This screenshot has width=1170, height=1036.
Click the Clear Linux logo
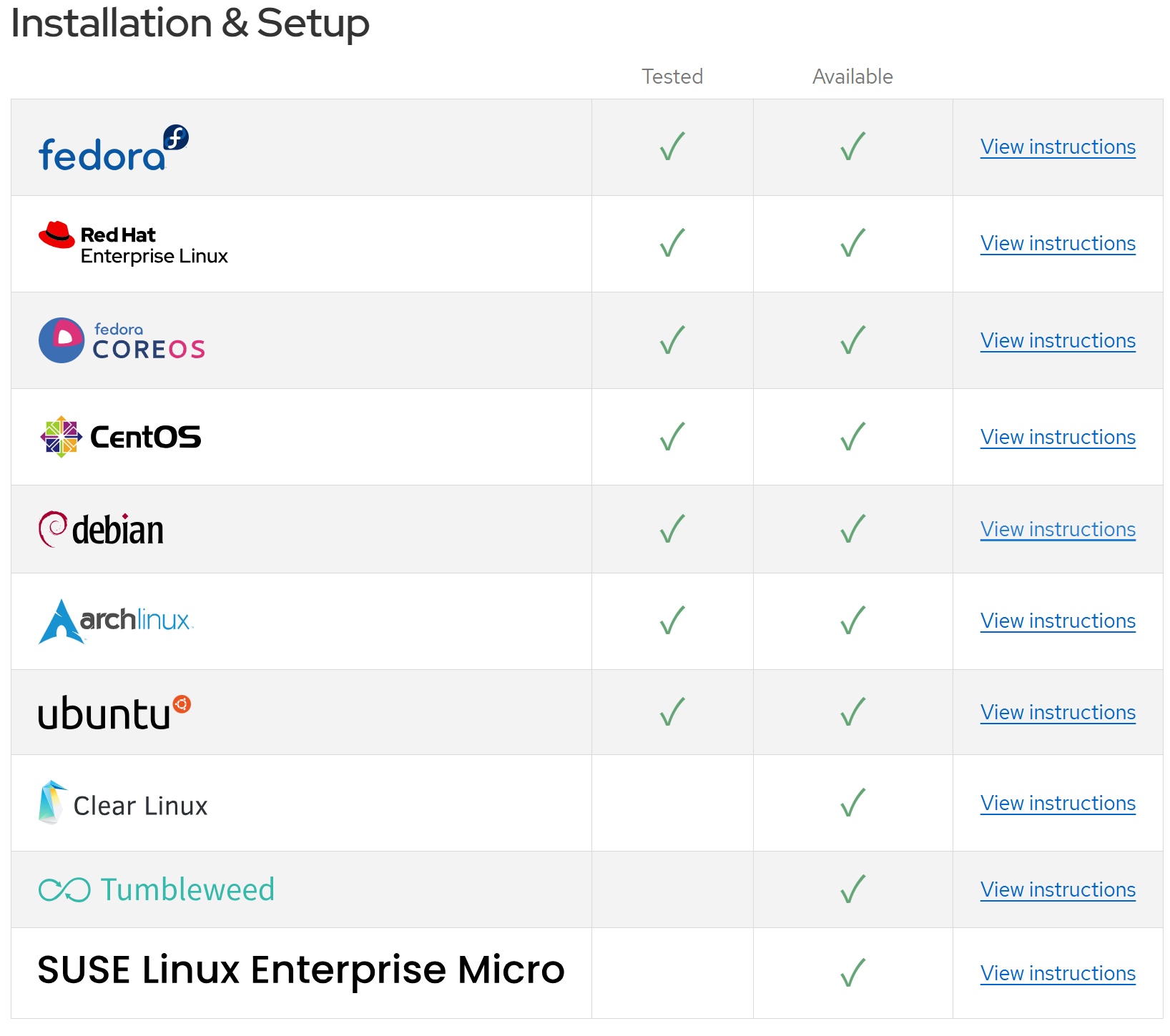[x=123, y=804]
